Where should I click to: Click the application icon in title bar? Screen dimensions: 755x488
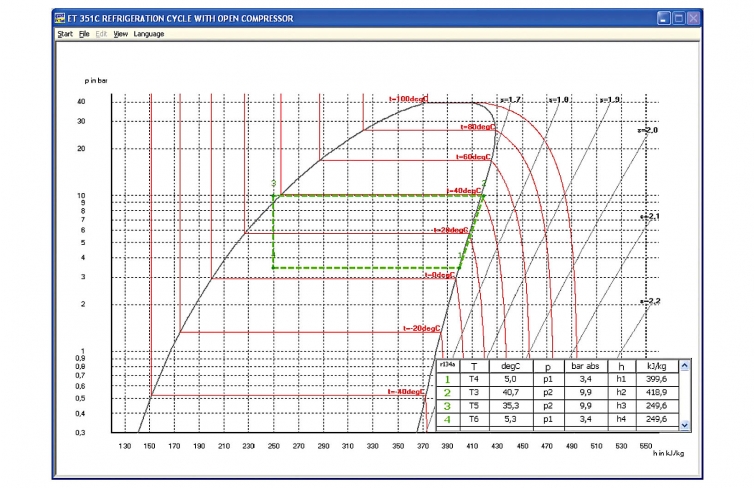coord(59,19)
